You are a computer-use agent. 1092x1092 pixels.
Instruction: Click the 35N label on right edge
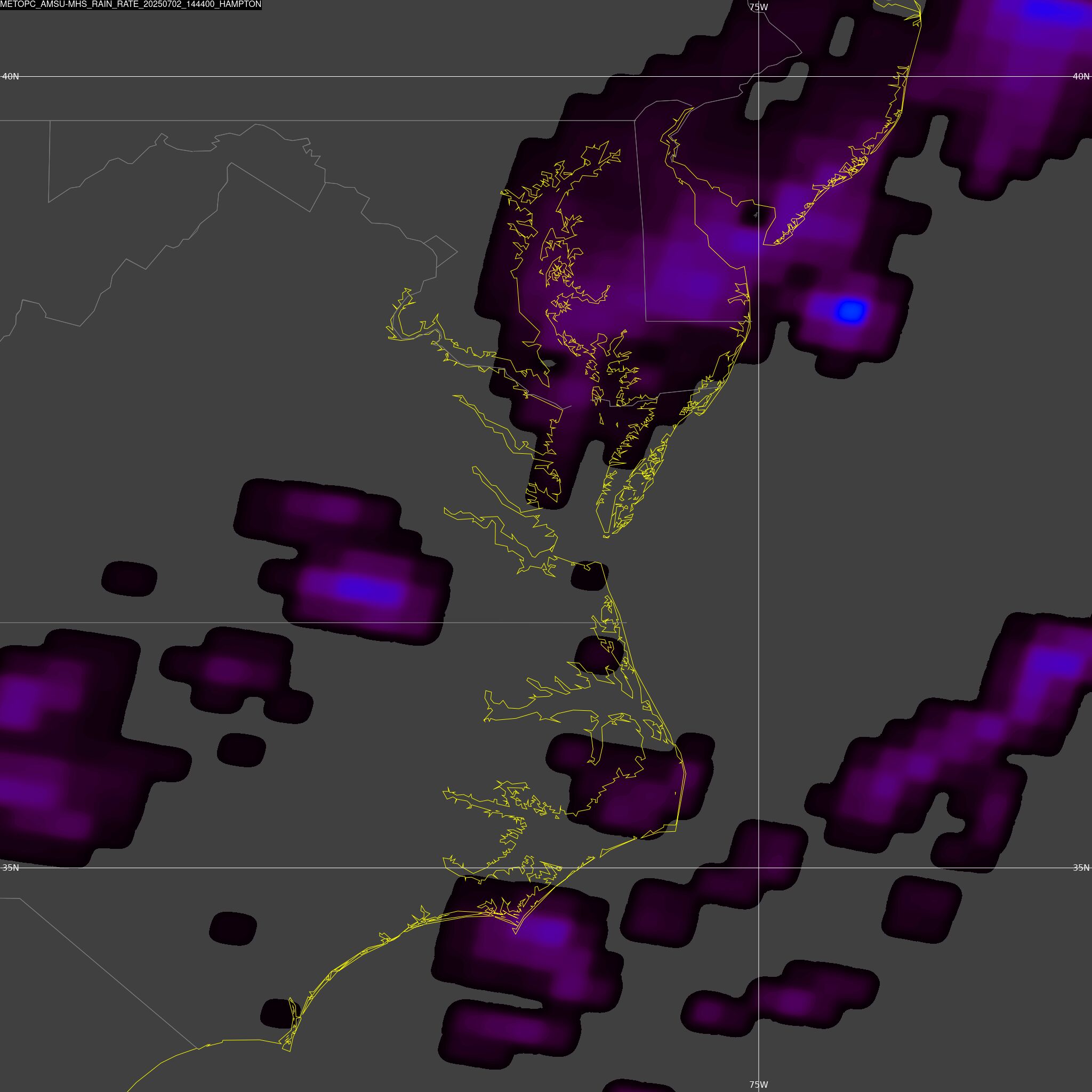(1081, 868)
